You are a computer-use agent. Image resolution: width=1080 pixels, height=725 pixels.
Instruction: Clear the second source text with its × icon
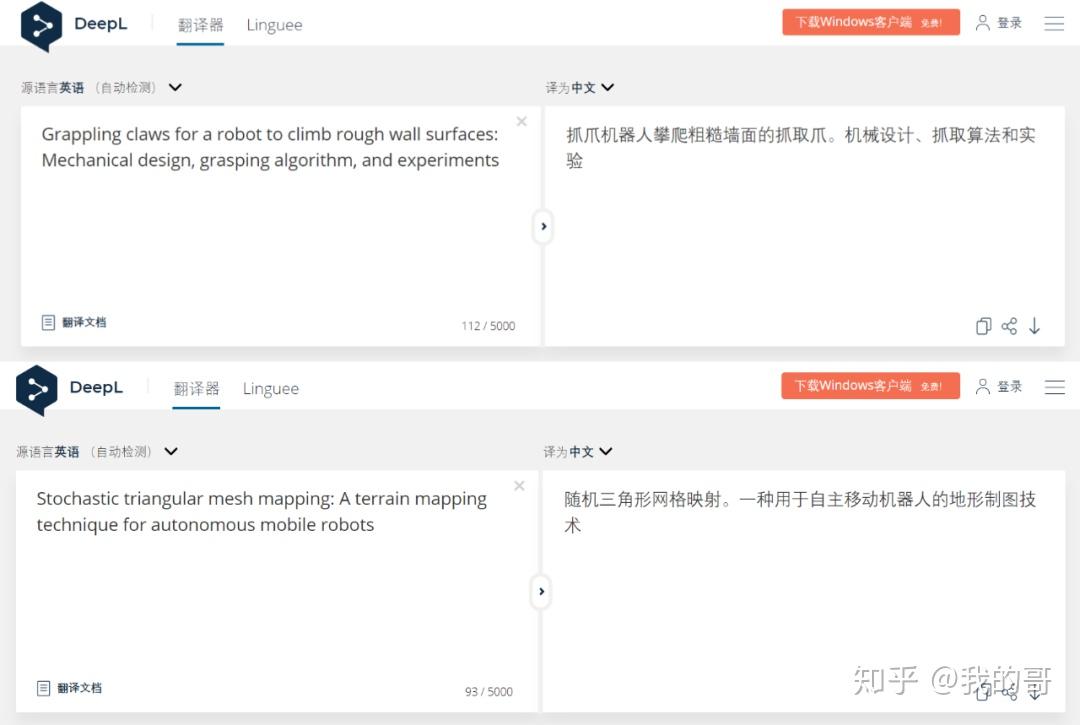(519, 485)
